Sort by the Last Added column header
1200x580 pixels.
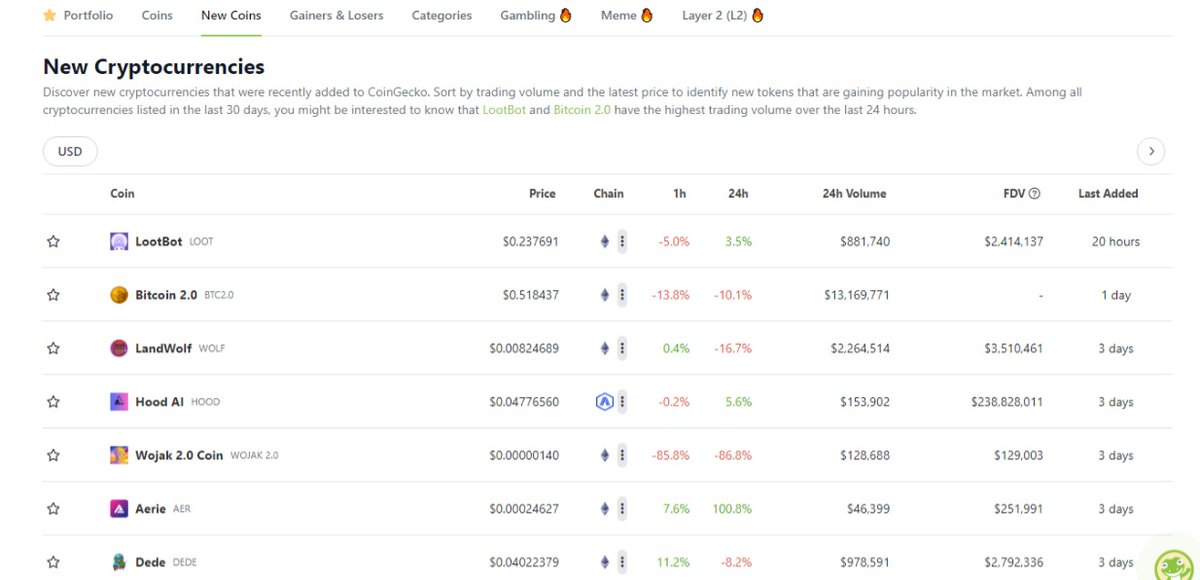pyautogui.click(x=1108, y=194)
